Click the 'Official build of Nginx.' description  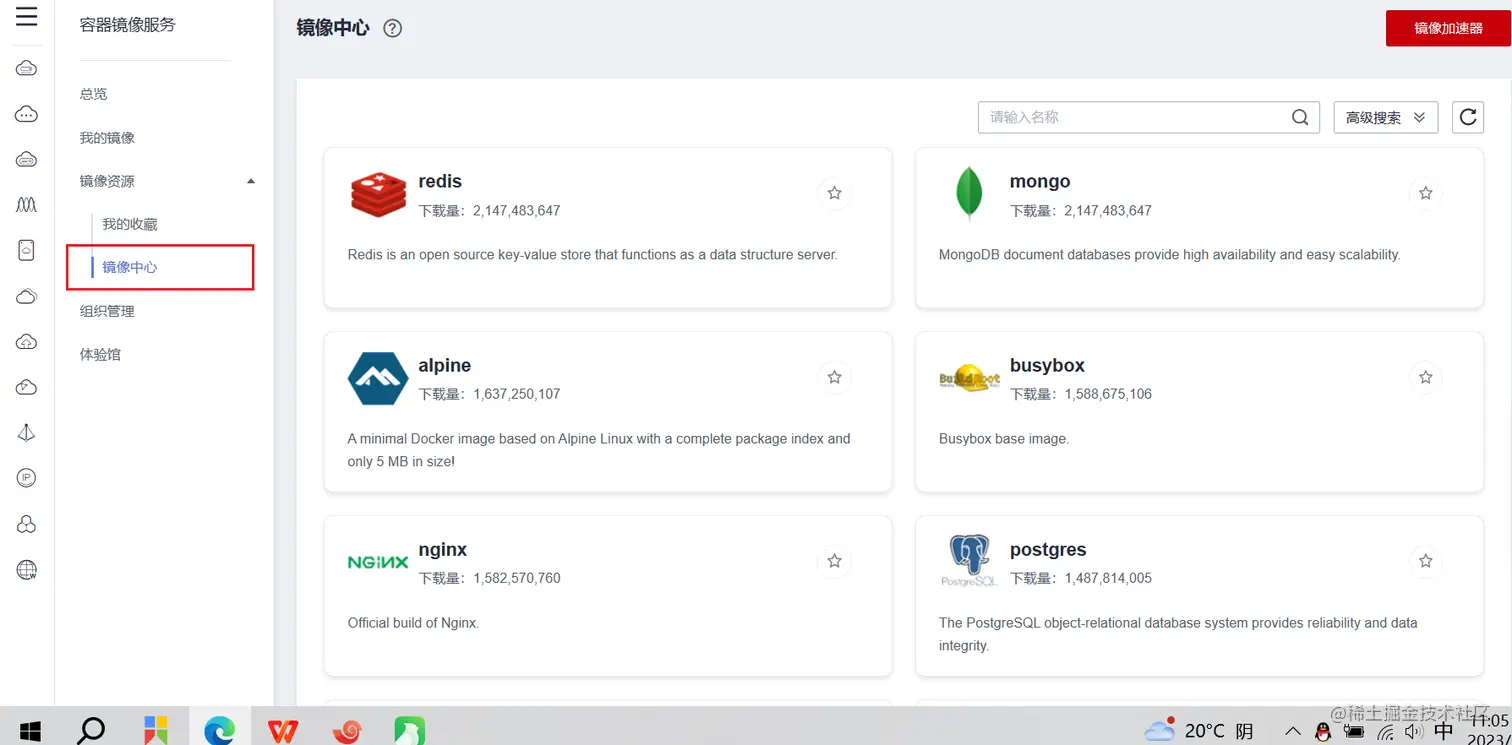tap(413, 623)
